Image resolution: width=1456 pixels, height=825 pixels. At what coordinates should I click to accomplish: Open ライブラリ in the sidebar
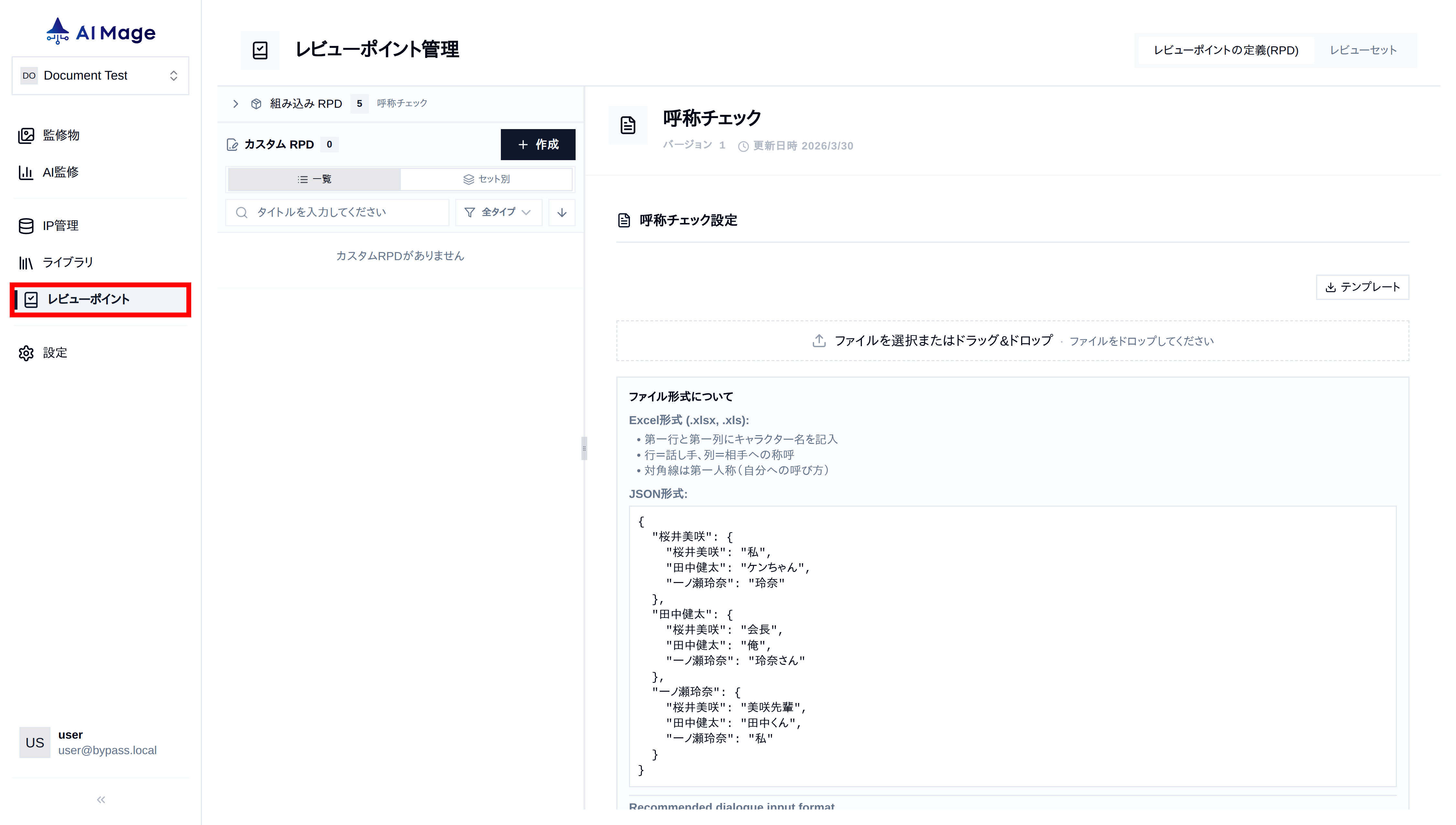[100, 262]
